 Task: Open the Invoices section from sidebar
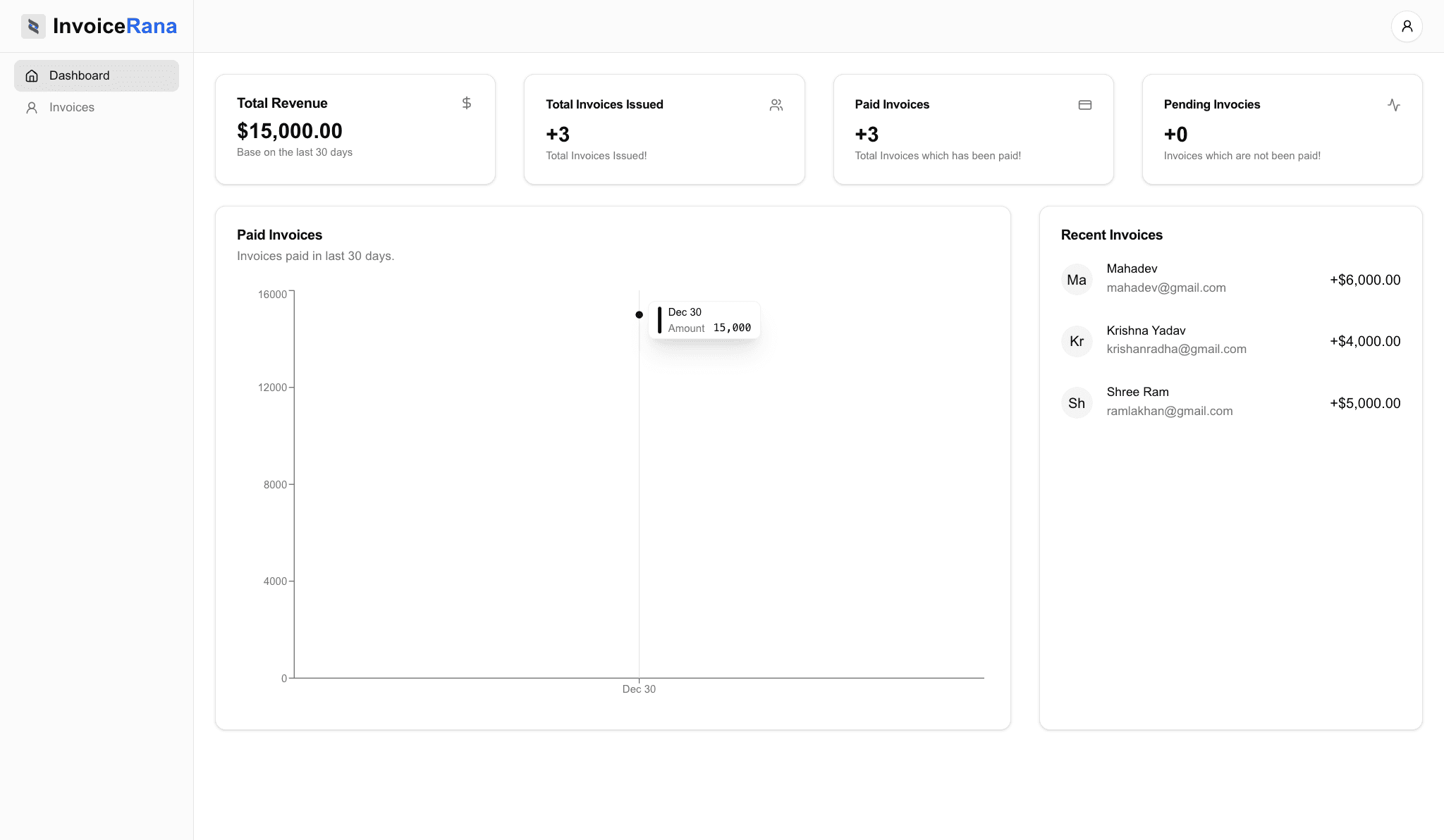coord(71,107)
